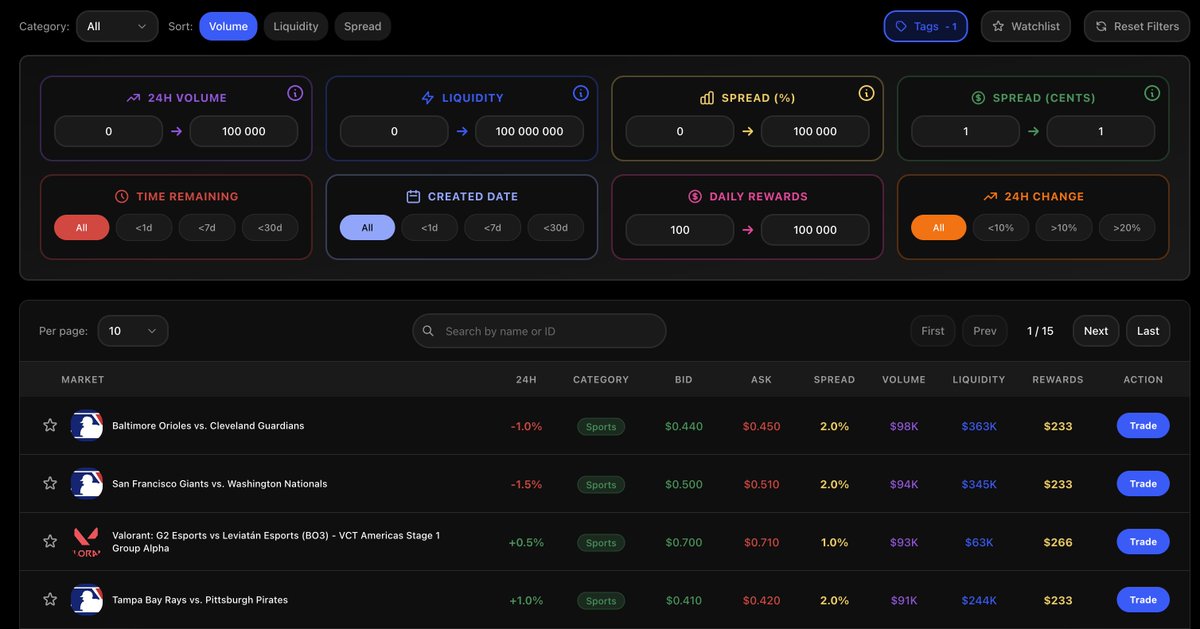Image resolution: width=1200 pixels, height=629 pixels.
Task: Select <7d under Time Remaining
Action: (x=207, y=228)
